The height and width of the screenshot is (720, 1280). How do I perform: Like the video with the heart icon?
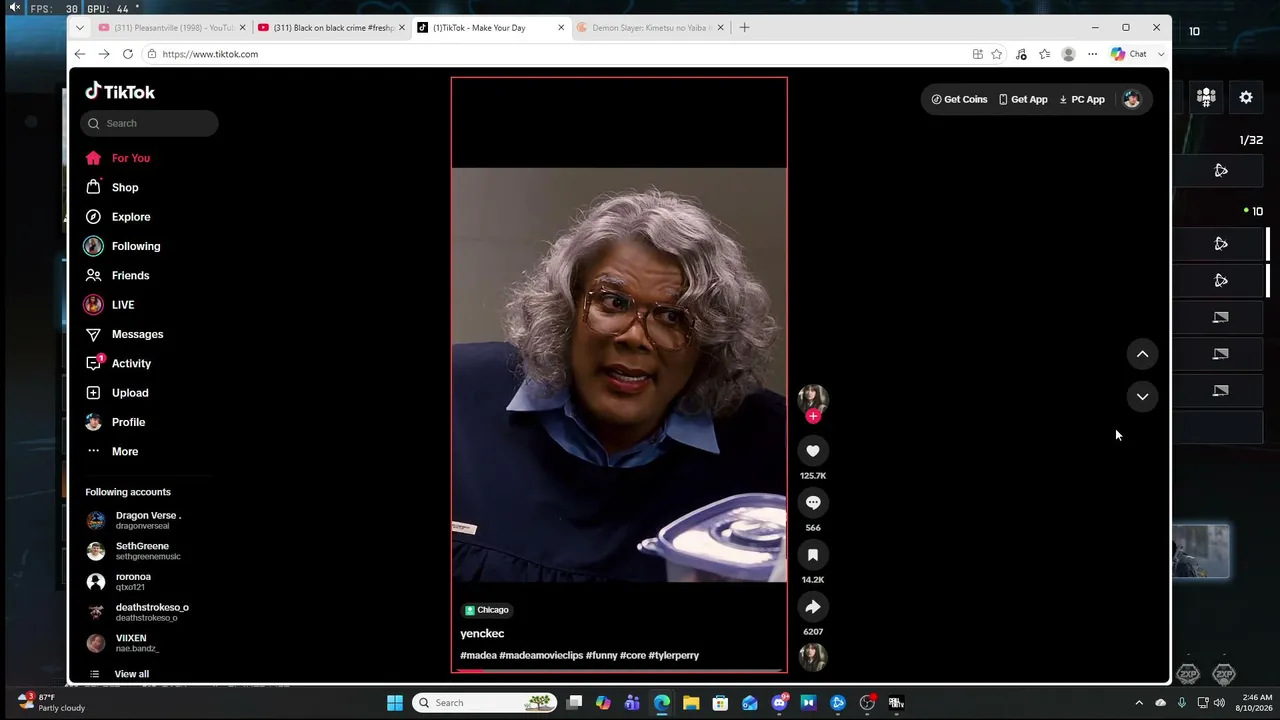pos(813,451)
